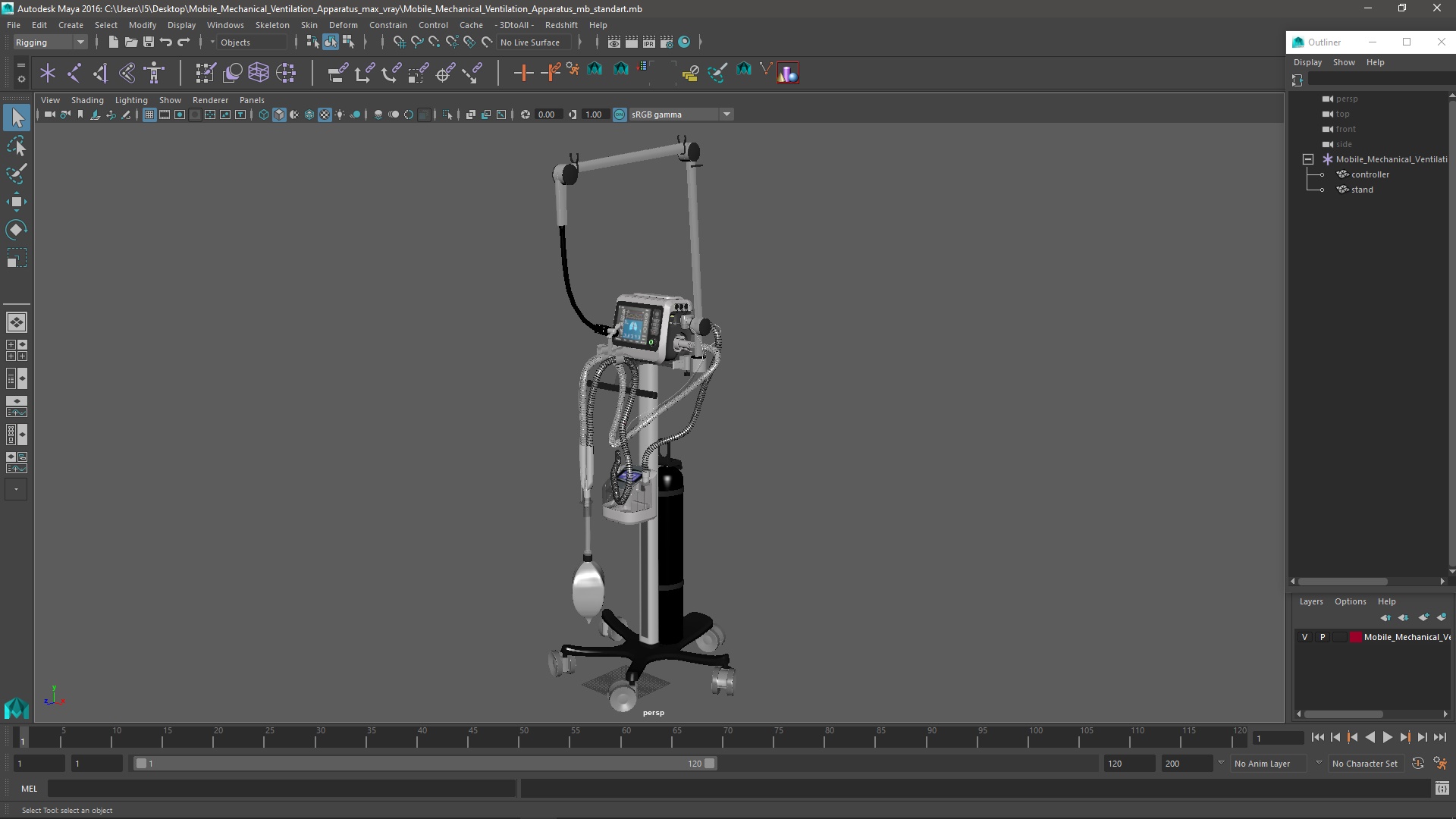
Task: Step forward one frame
Action: [x=1423, y=737]
